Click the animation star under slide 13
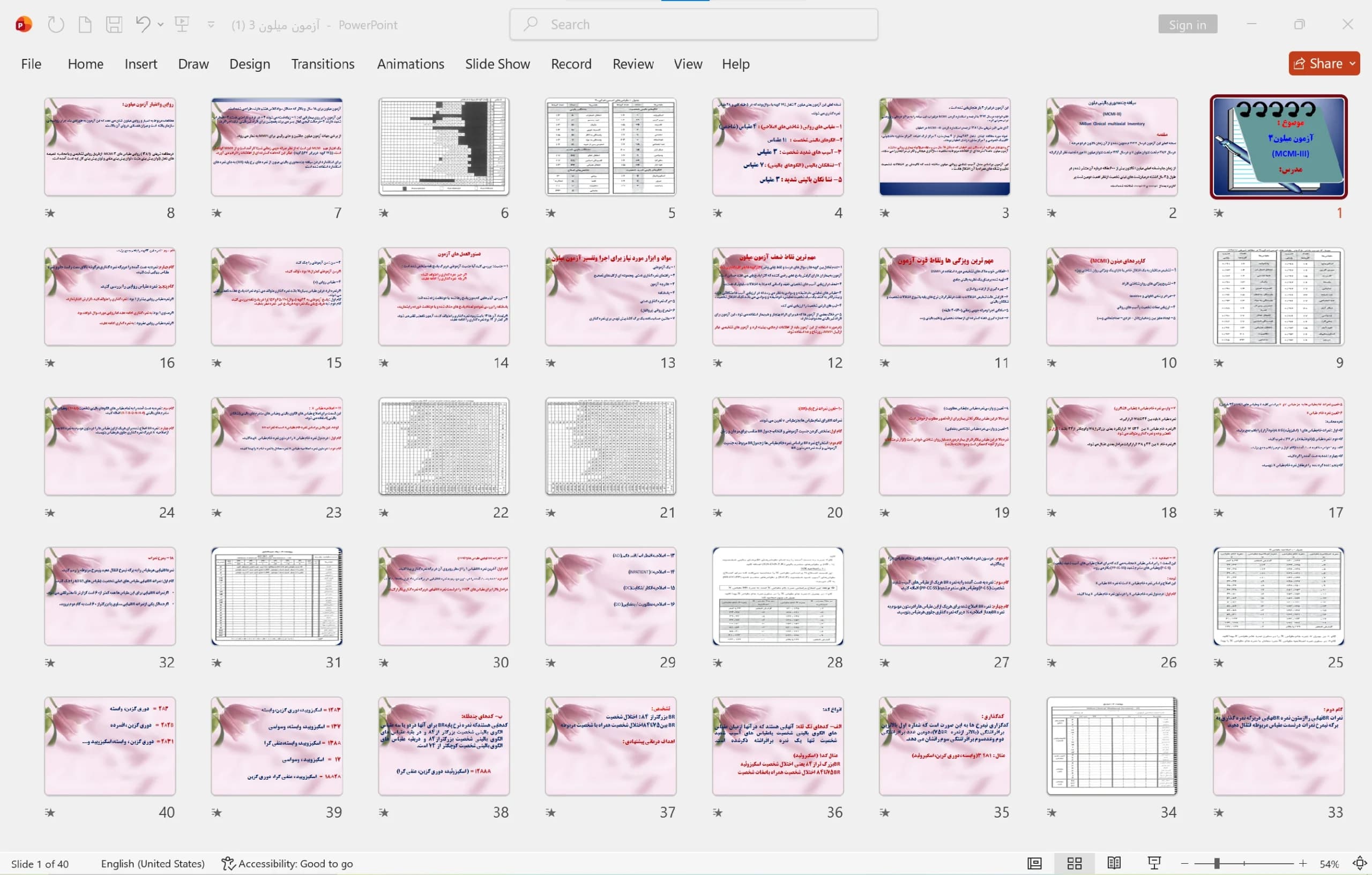1372x875 pixels. pyautogui.click(x=550, y=363)
